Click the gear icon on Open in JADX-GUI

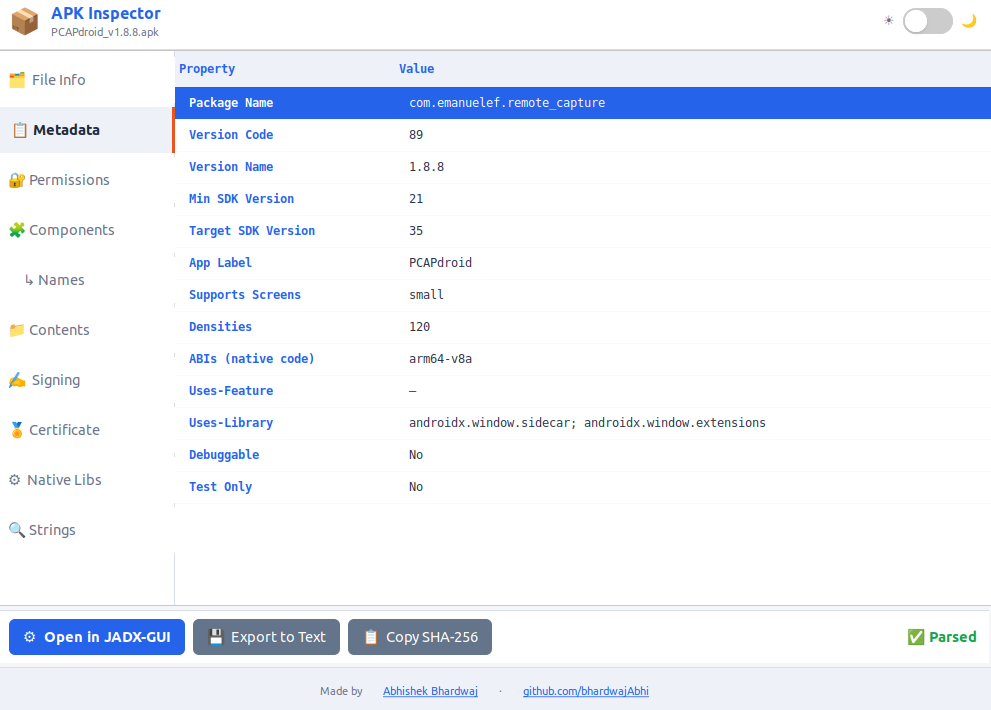coord(30,637)
